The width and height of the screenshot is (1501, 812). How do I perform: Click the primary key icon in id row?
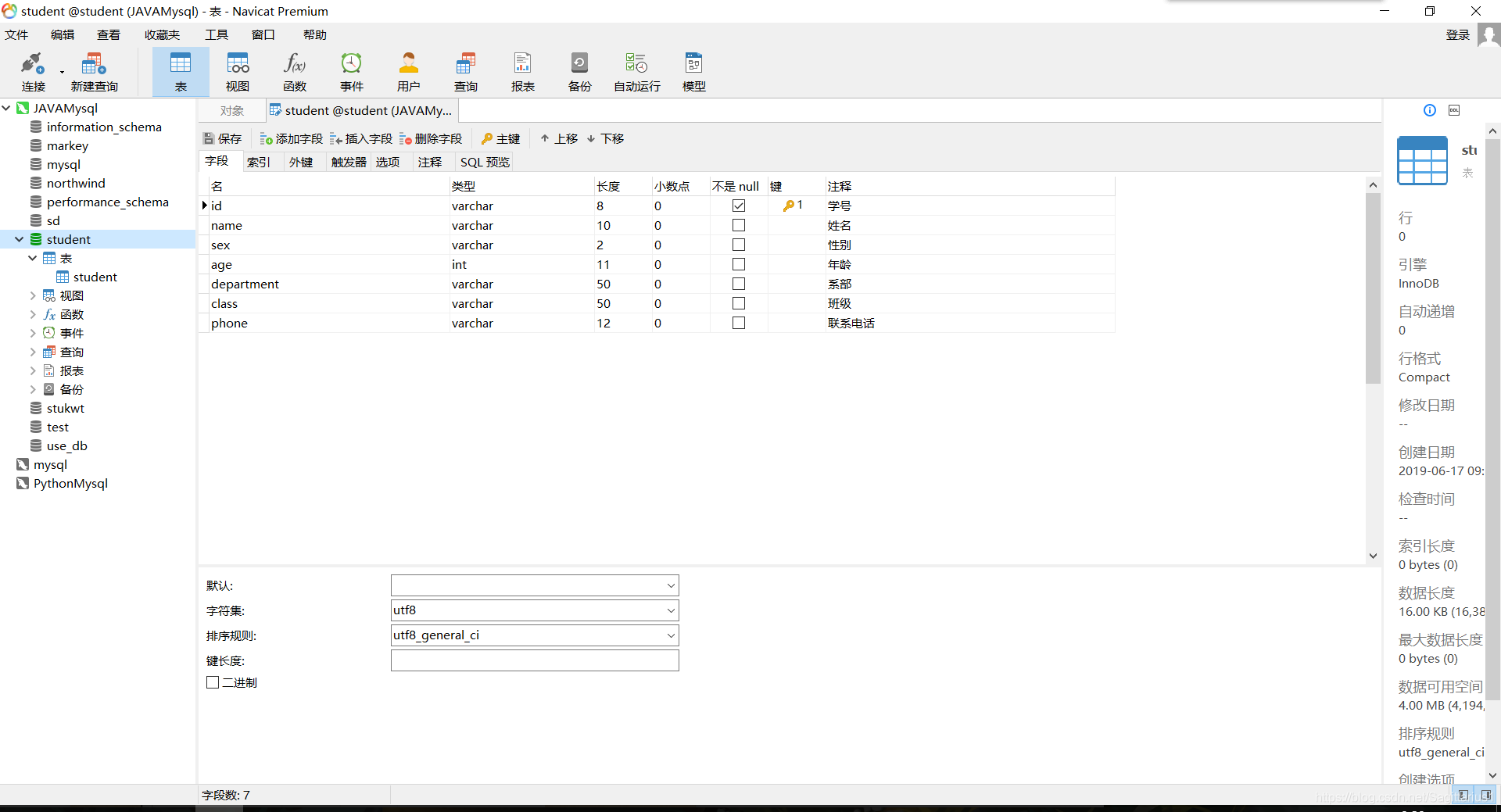789,206
